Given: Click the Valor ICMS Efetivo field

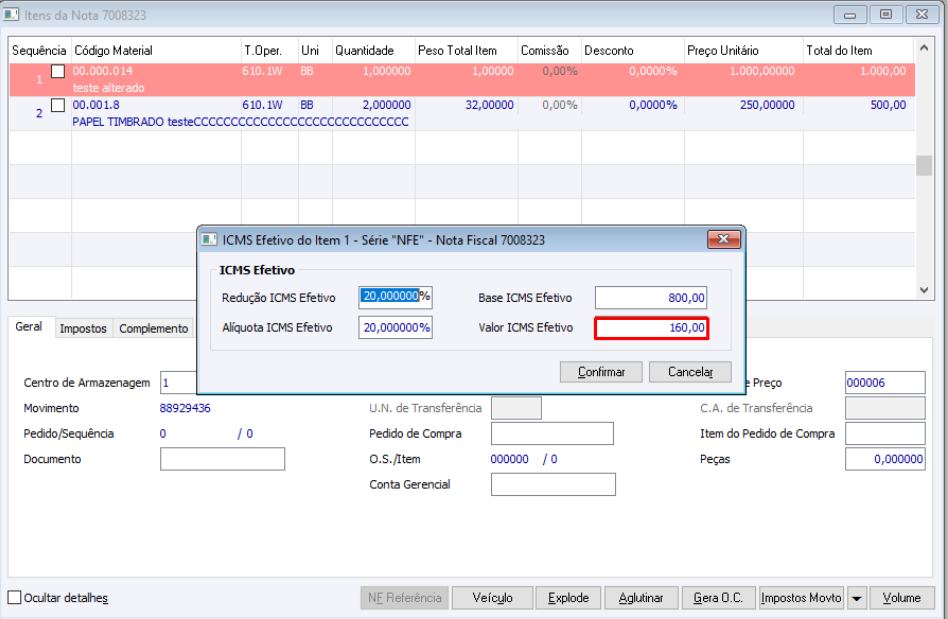Looking at the screenshot, I should [651, 328].
